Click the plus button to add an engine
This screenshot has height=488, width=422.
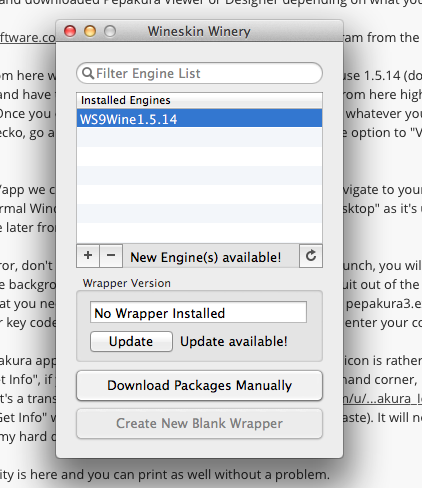(88, 256)
